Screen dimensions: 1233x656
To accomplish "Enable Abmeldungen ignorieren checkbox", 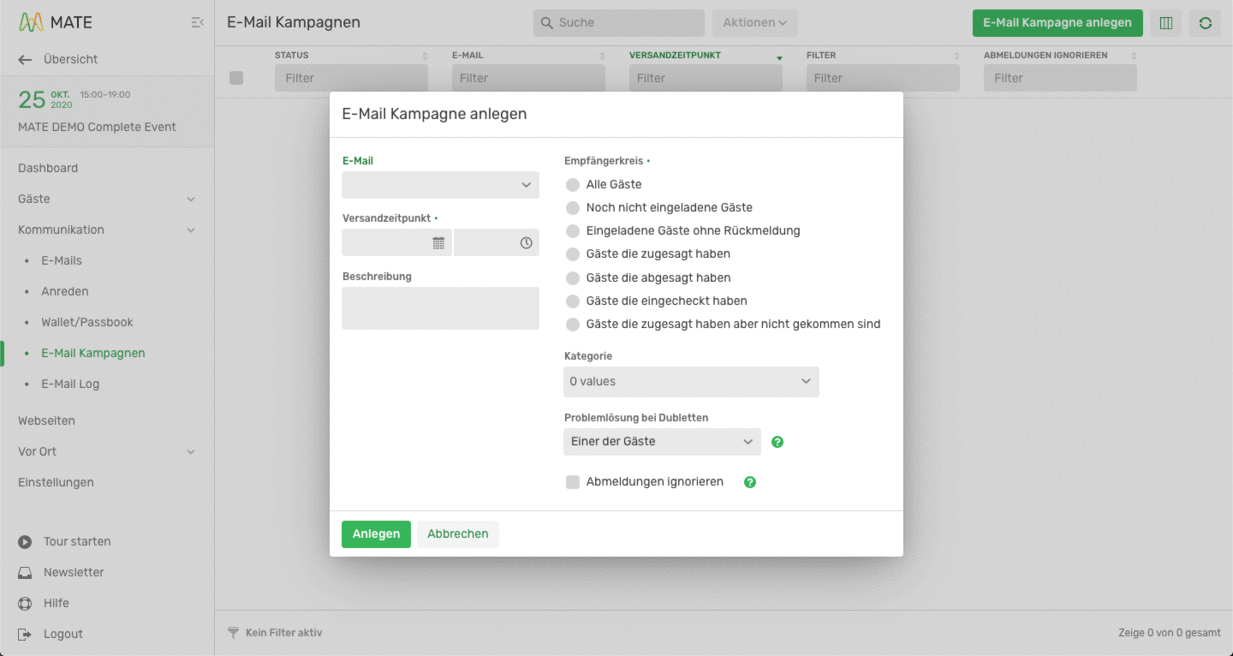I will 573,482.
